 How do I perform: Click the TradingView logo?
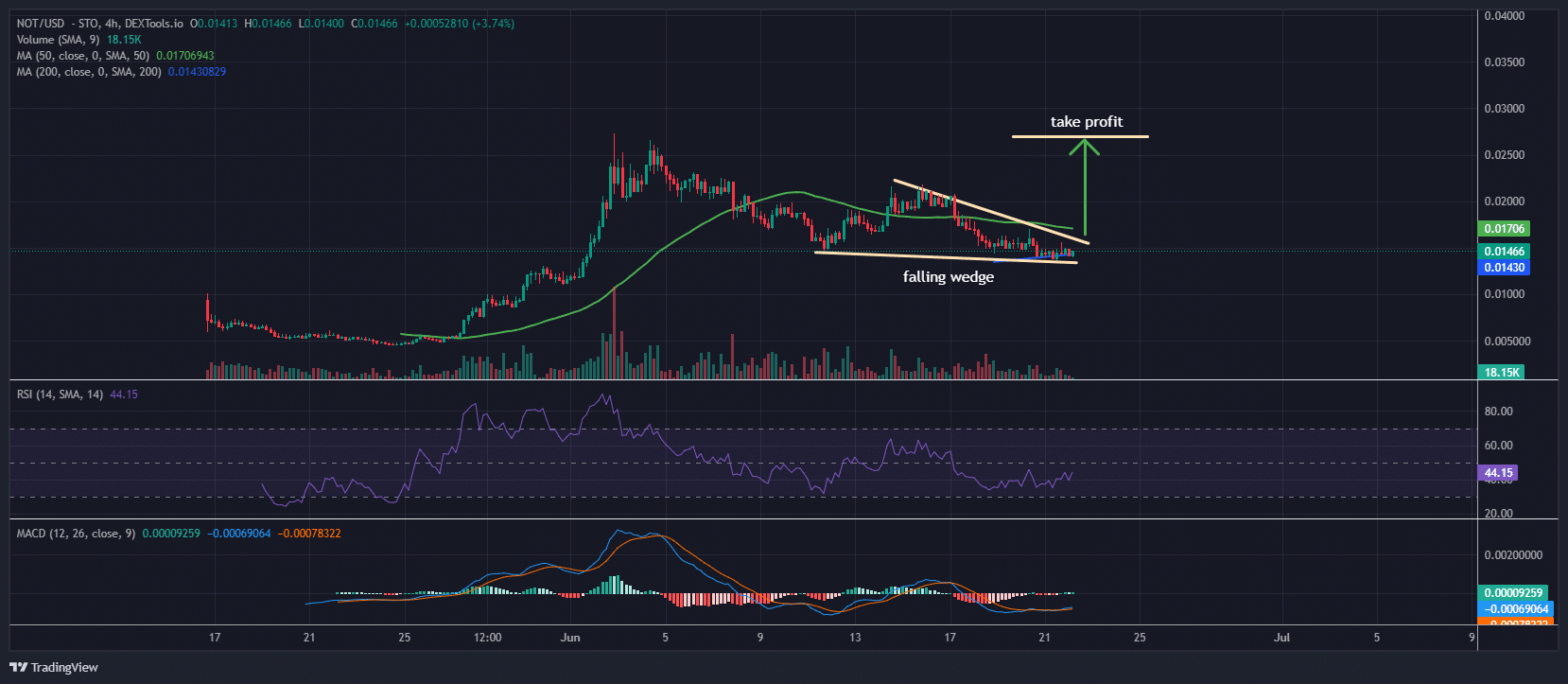coord(54,667)
